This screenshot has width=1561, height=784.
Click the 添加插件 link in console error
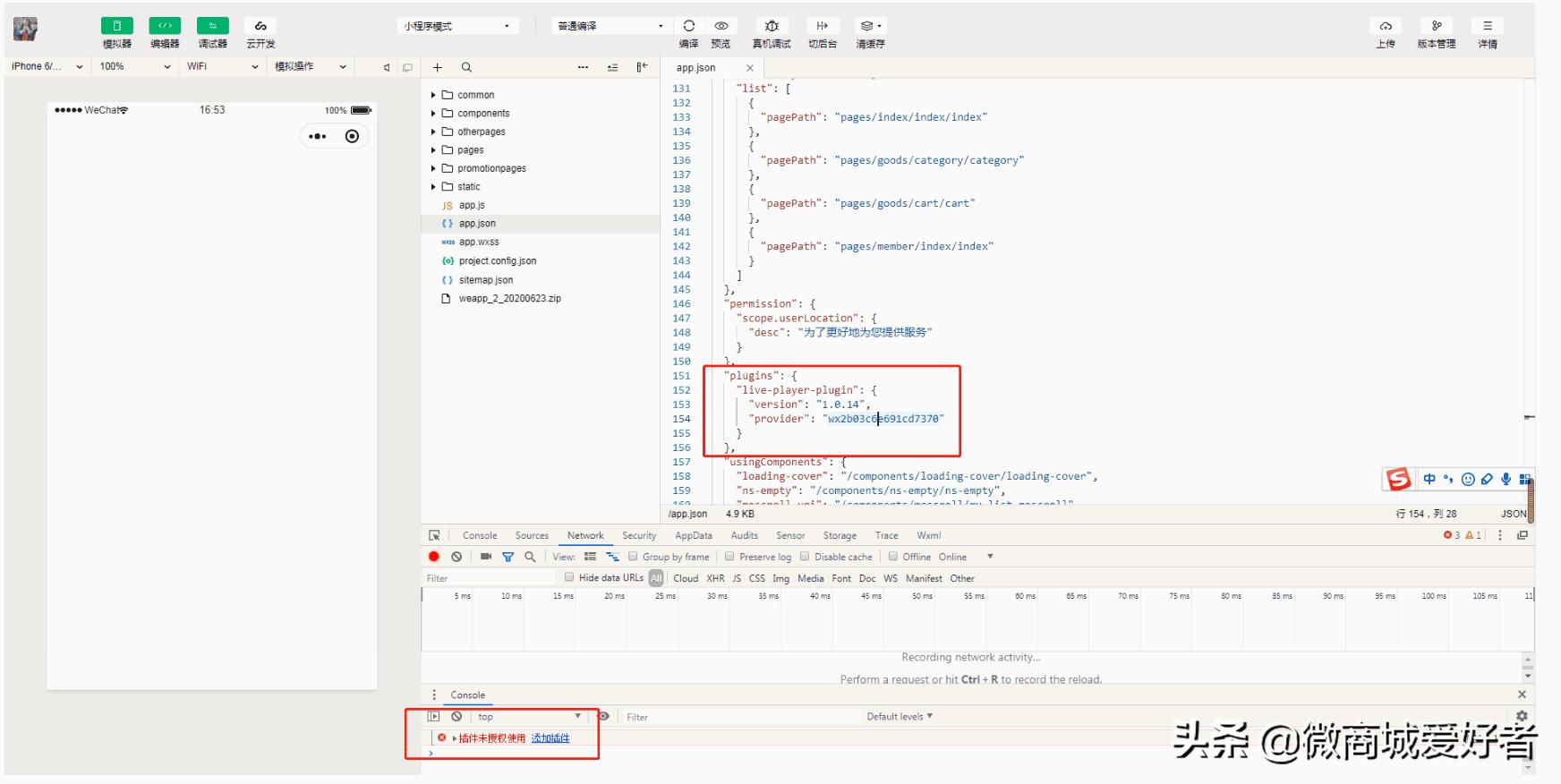point(550,738)
